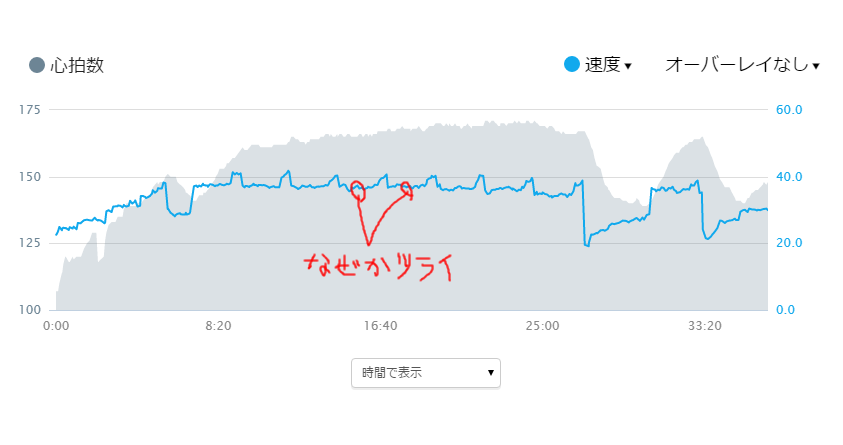Click the 16:40 time axis label
Screen dimensions: 843x445
(x=380, y=326)
